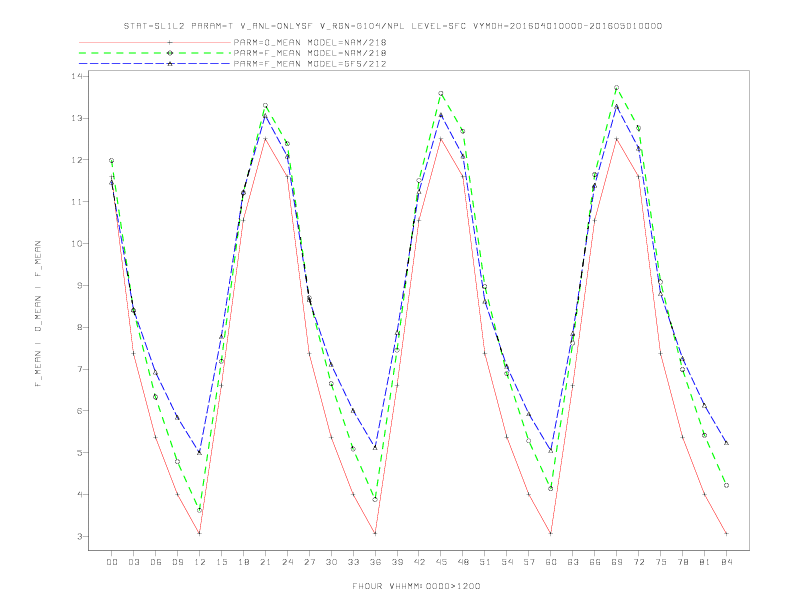Click x-axis forecast hour label 33
This screenshot has height=612, width=792.
[x=353, y=562]
